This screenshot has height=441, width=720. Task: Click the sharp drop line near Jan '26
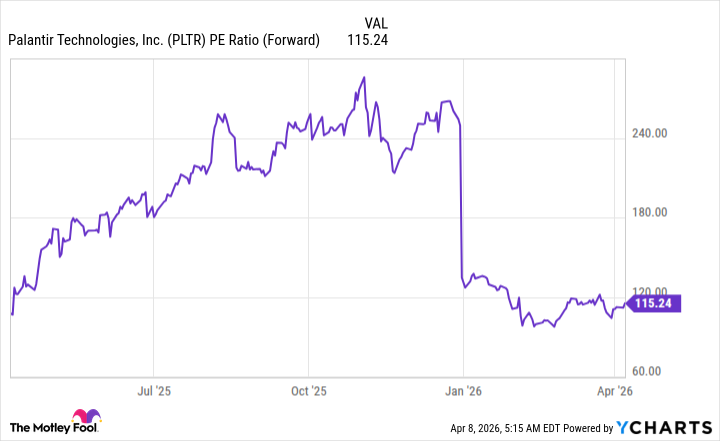(460, 200)
